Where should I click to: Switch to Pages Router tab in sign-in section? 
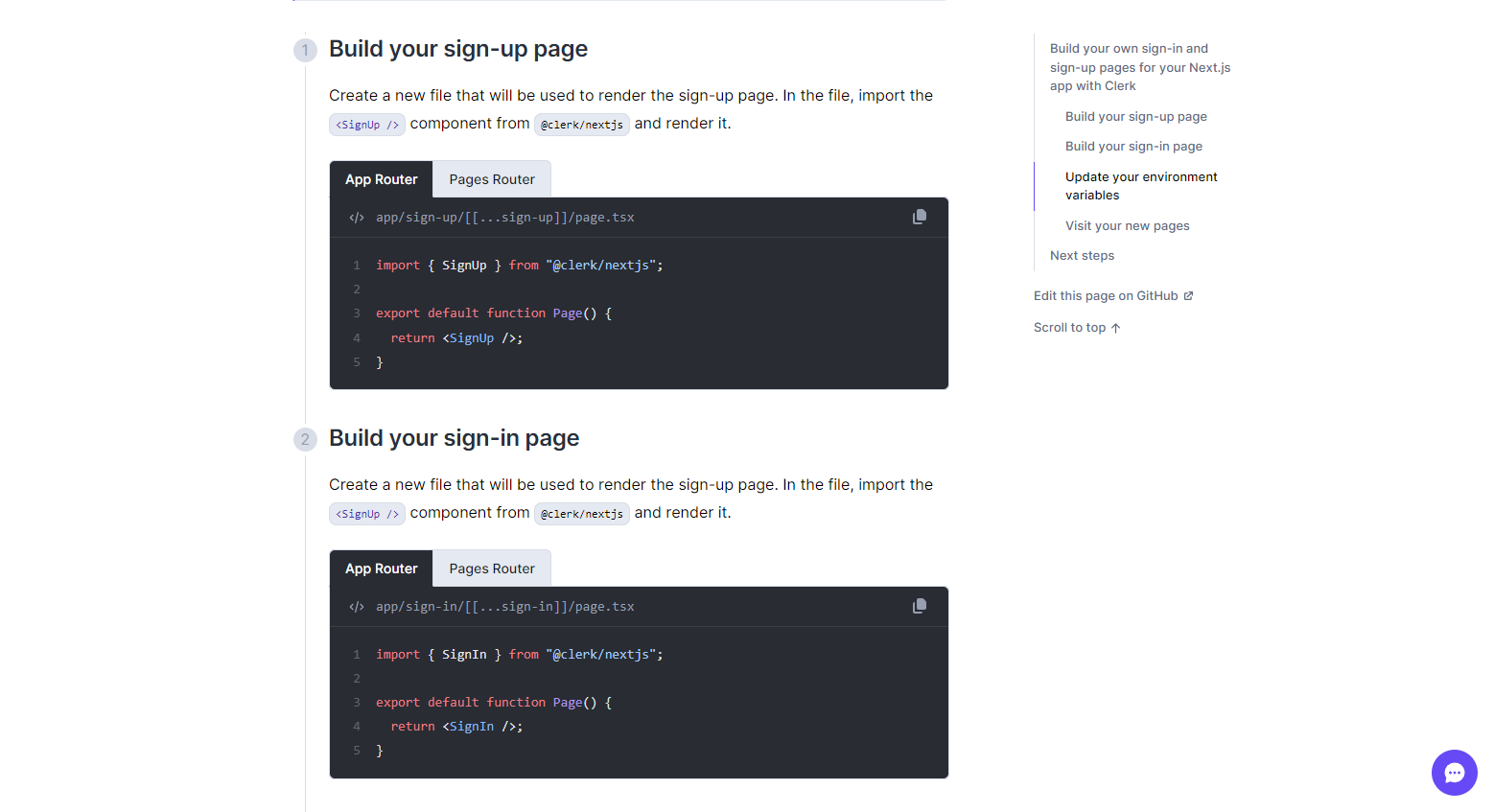tap(492, 568)
